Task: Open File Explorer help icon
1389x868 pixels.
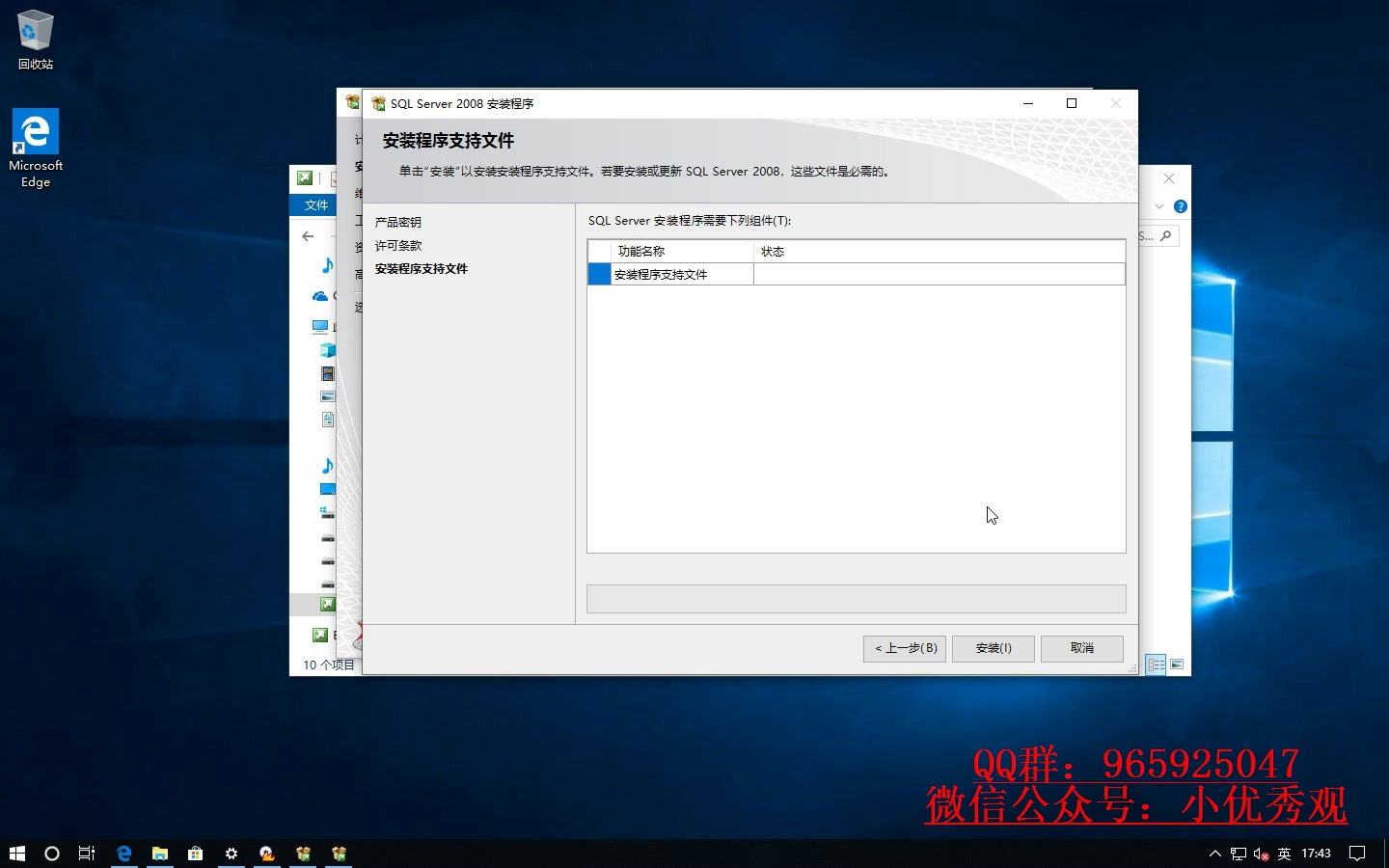Action: pos(1180,206)
